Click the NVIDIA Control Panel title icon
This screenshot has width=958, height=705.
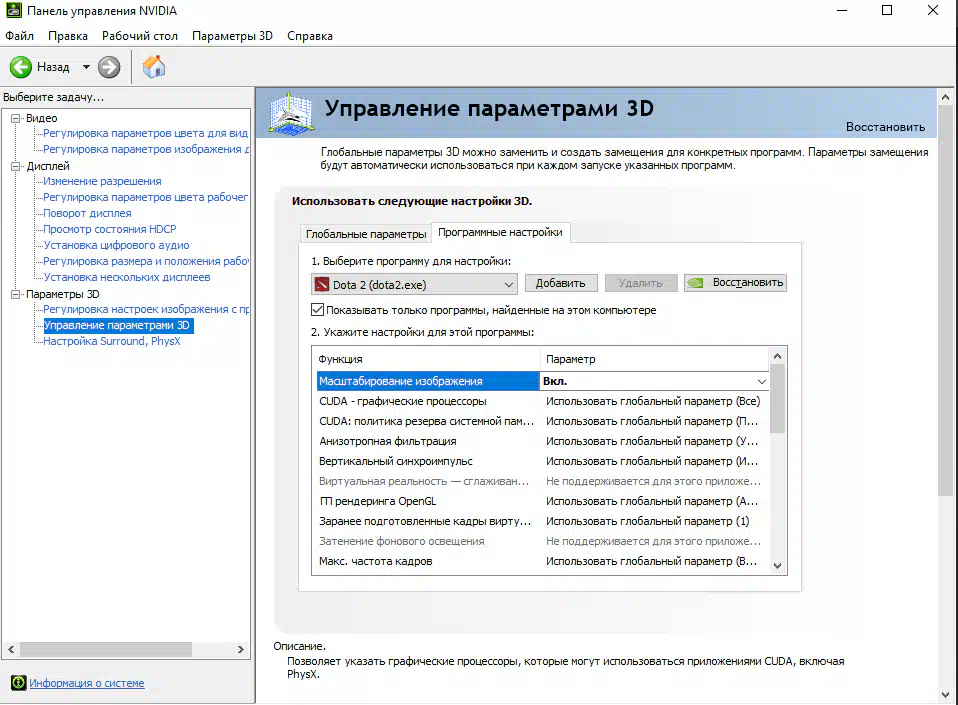(13, 10)
